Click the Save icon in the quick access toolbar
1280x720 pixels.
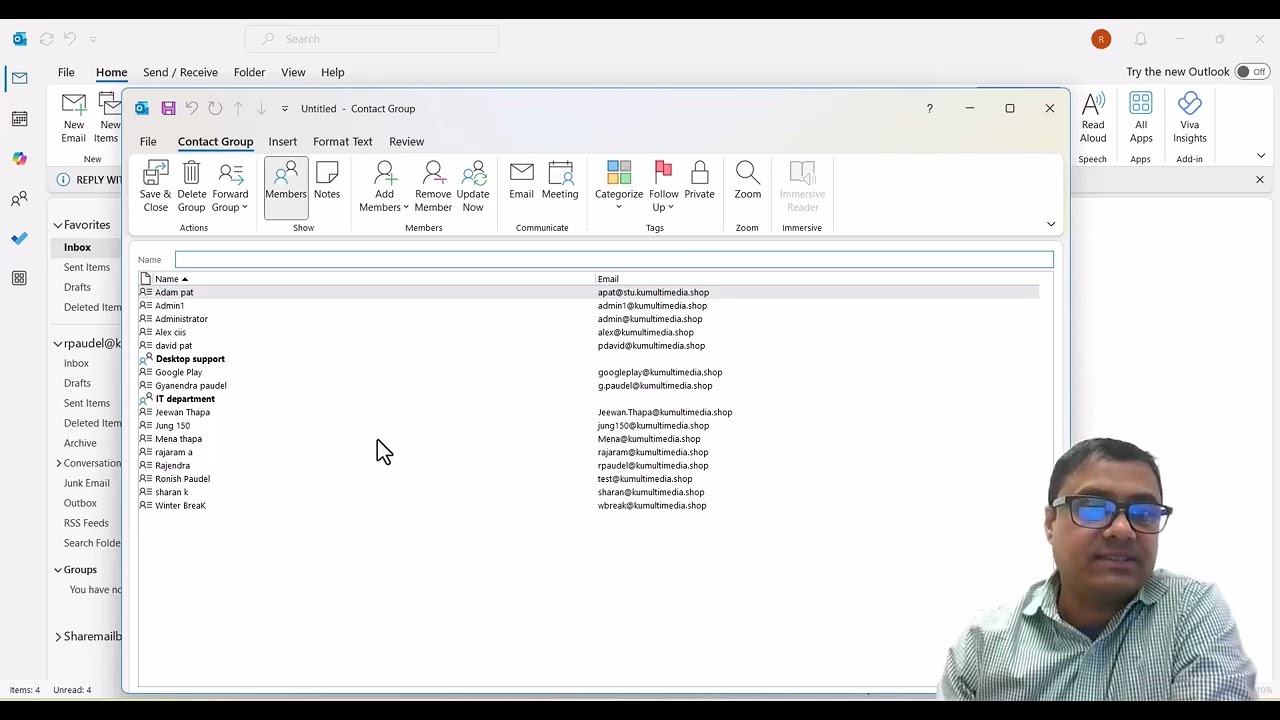click(168, 108)
